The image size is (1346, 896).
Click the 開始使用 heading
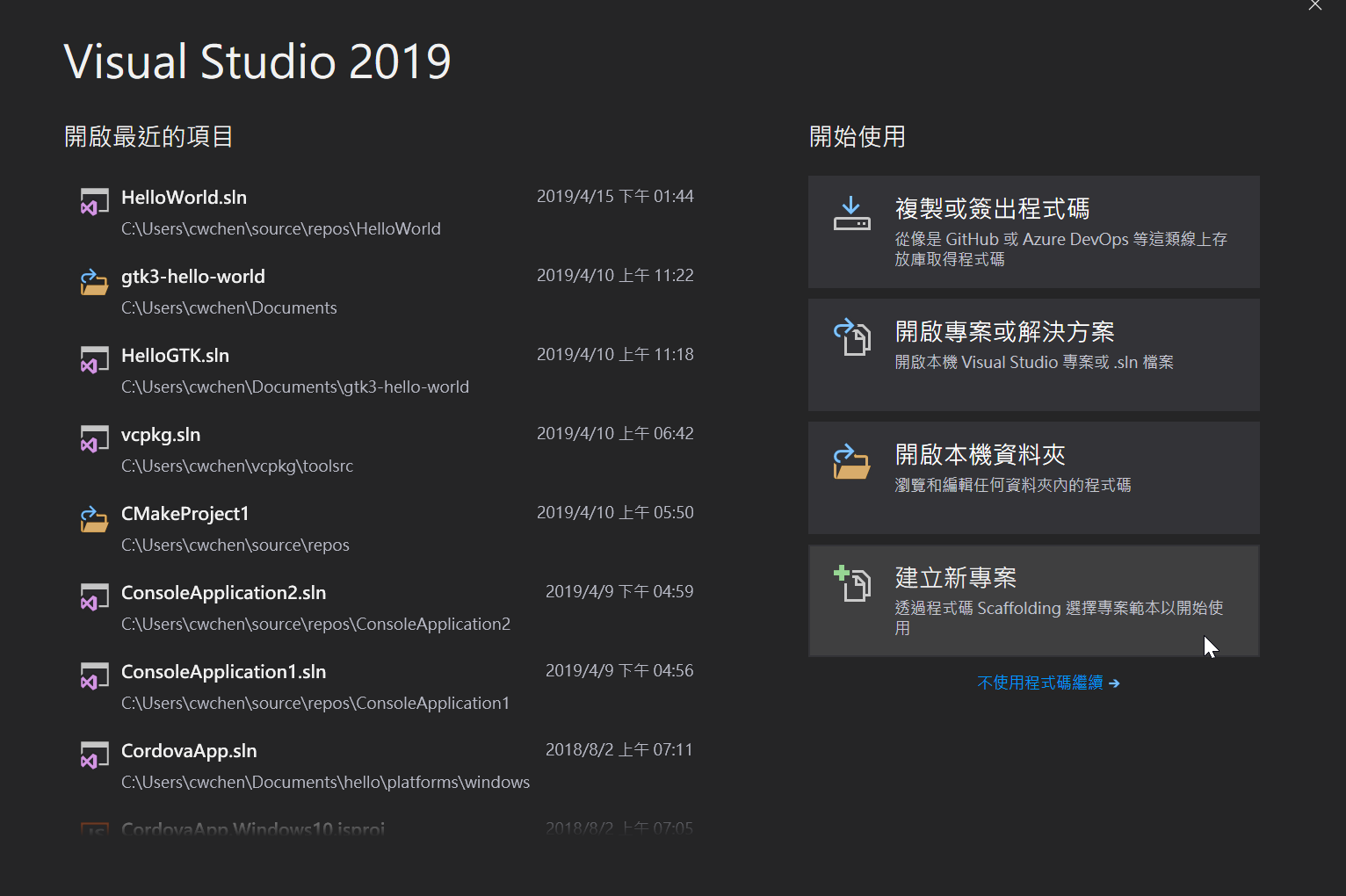tap(858, 136)
